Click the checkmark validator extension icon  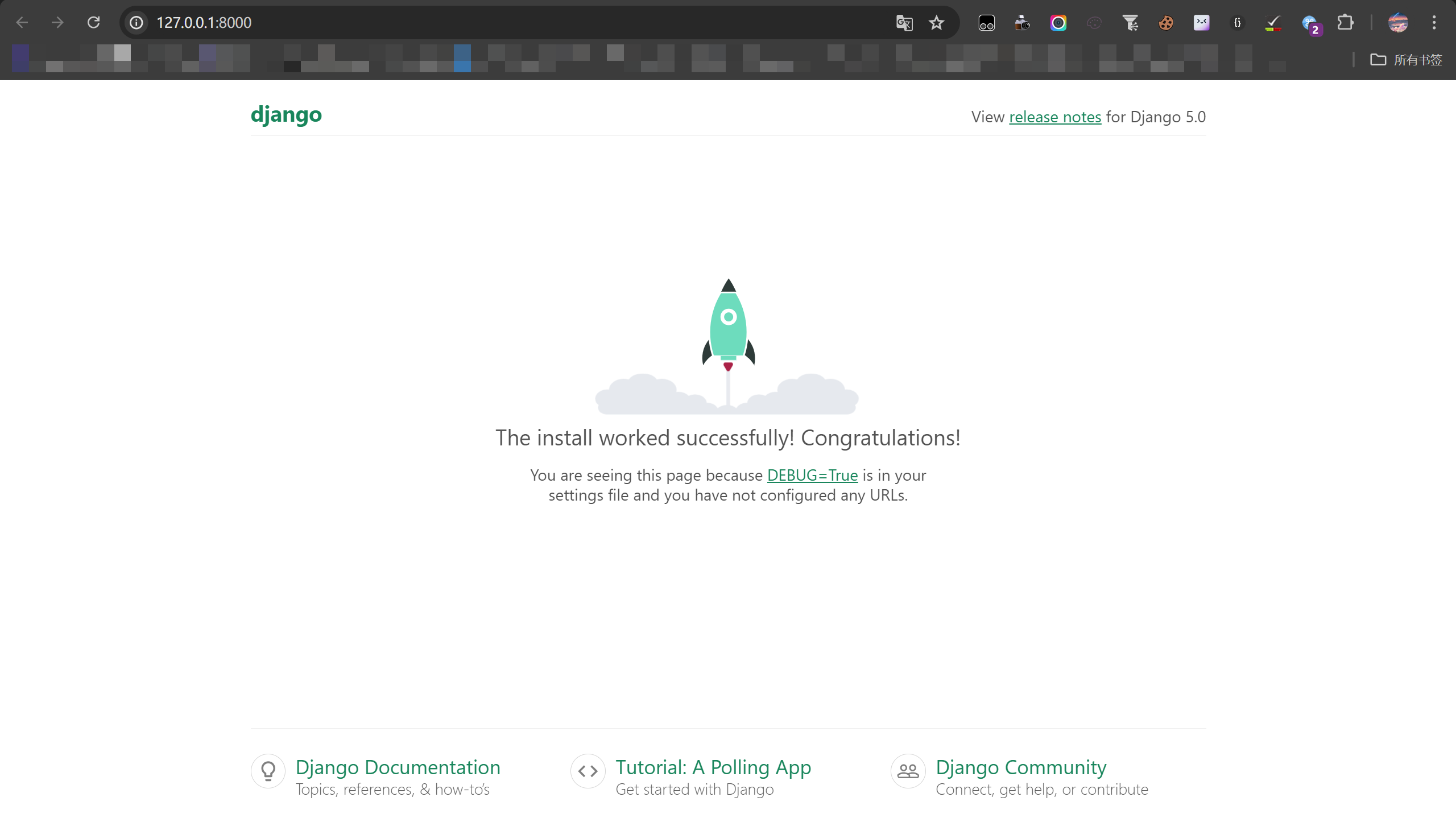click(x=1273, y=23)
